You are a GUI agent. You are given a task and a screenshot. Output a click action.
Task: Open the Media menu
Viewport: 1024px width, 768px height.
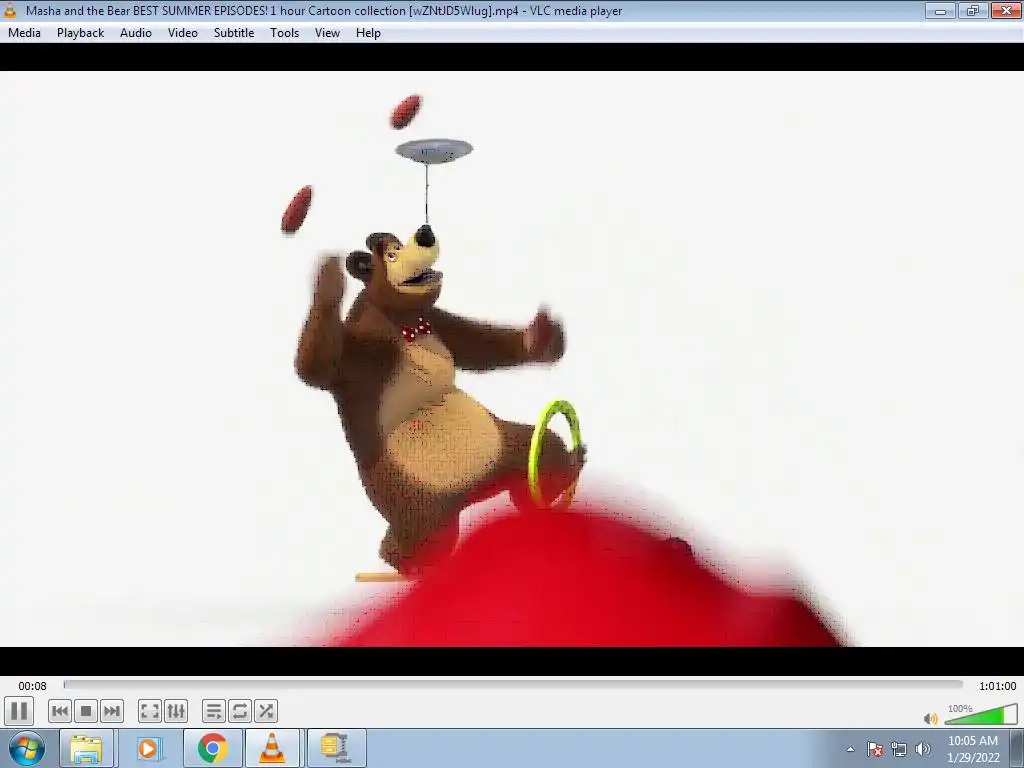[x=24, y=33]
